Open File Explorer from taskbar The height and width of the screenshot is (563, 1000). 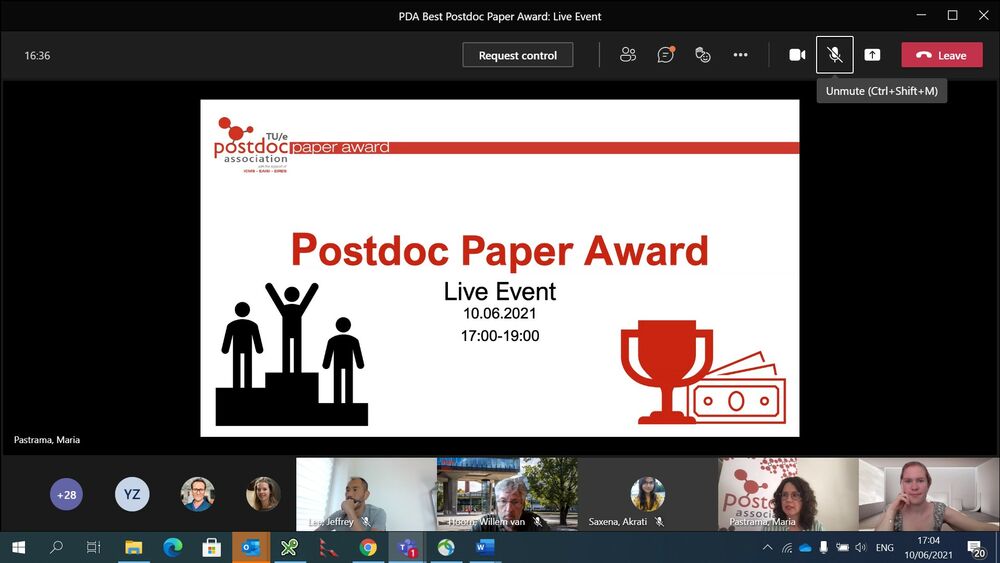coord(133,547)
